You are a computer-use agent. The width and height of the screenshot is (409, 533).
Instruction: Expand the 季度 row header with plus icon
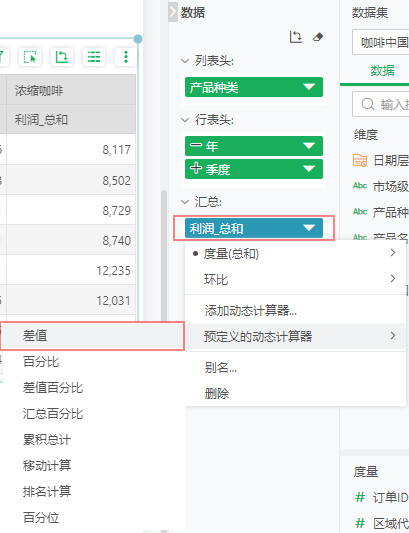coord(195,168)
